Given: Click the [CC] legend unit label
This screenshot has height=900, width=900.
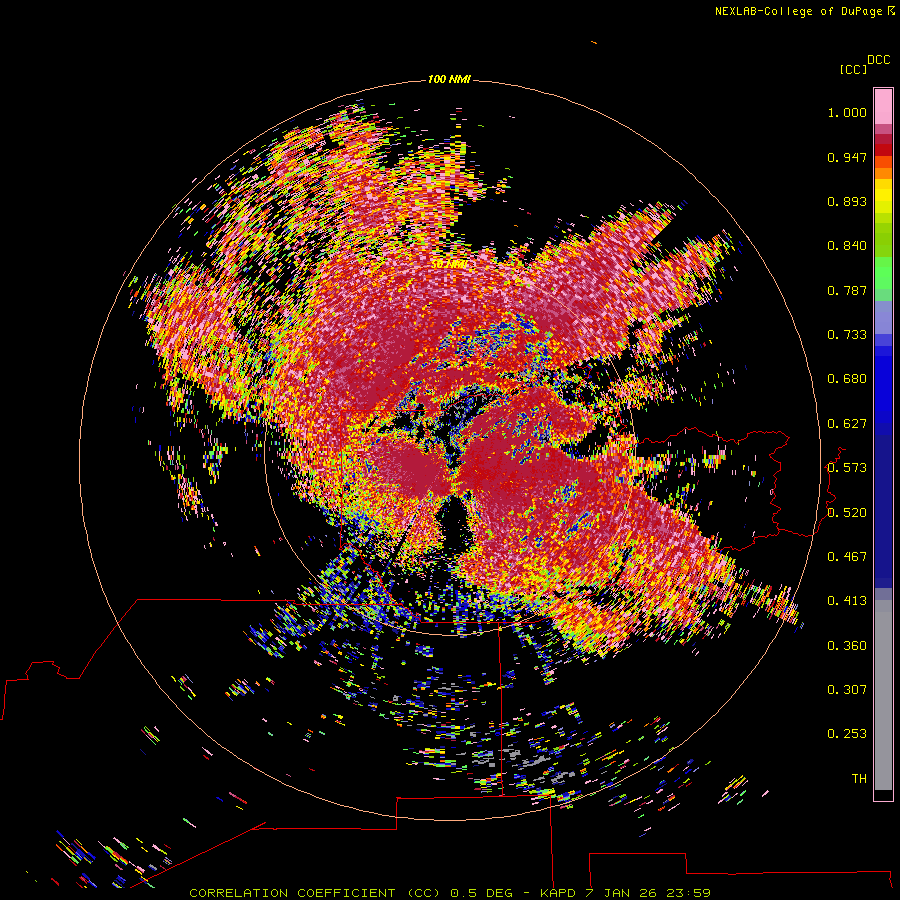Looking at the screenshot, I should (x=853, y=69).
